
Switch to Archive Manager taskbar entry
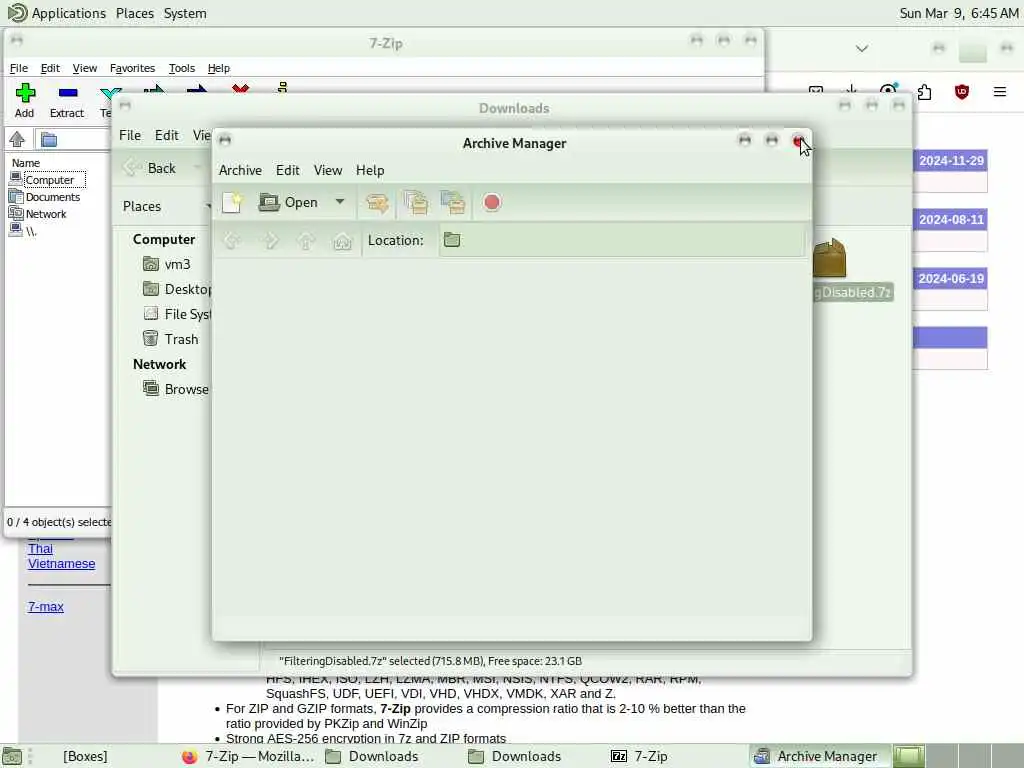pyautogui.click(x=818, y=756)
